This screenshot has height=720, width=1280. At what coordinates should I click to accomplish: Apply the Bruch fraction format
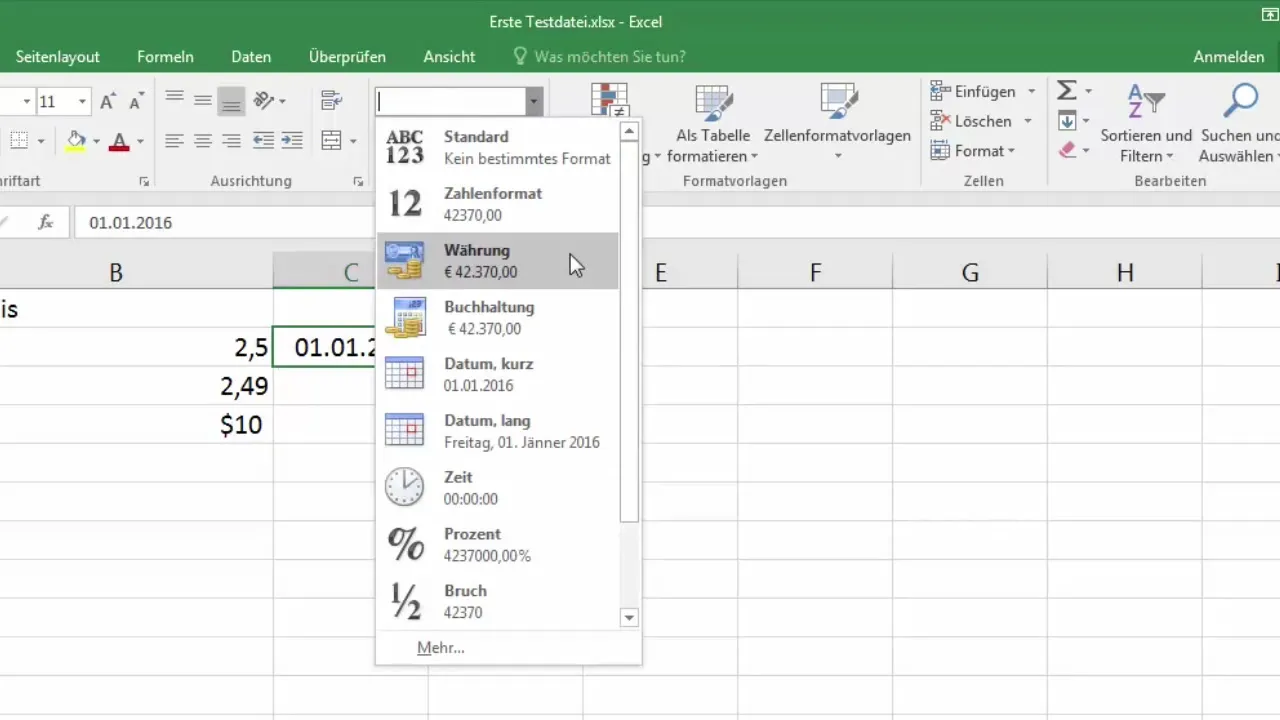[498, 602]
